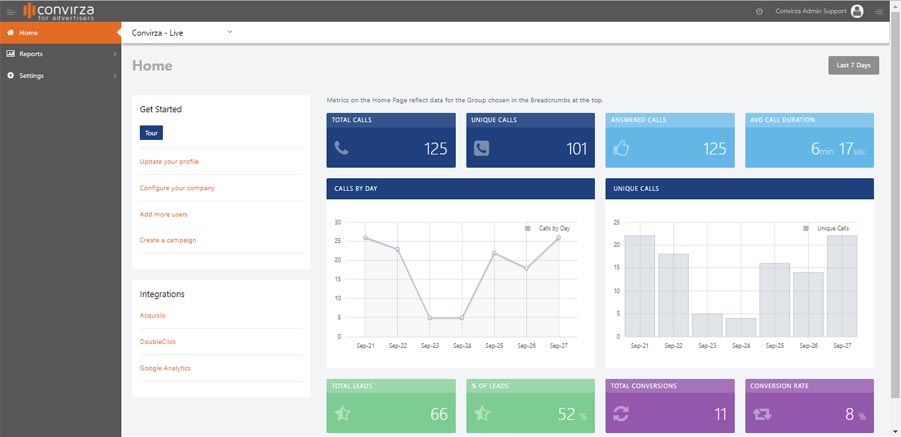Viewport: 901px width, 437px height.
Task: Start the Tour button
Action: tap(151, 132)
